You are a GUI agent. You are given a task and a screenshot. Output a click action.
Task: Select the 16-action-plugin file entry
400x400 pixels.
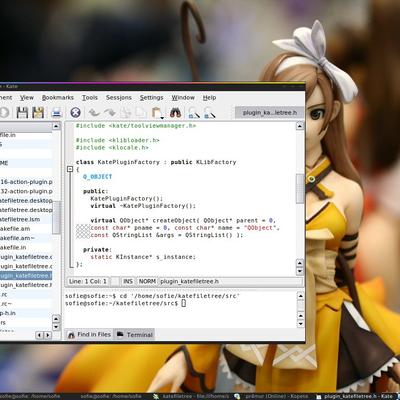tap(26, 182)
